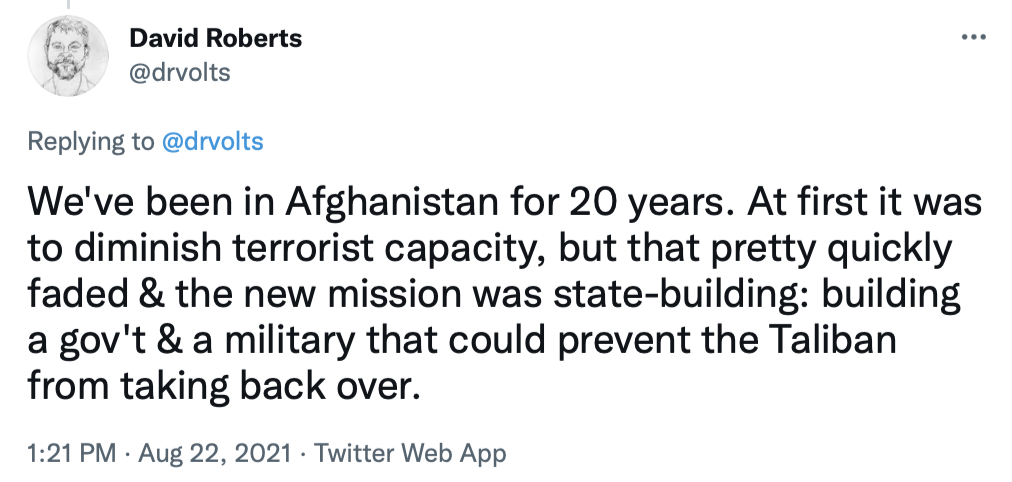Open the tweet's more options ellipsis menu
Viewport: 1012px width, 482px height.
(972, 38)
